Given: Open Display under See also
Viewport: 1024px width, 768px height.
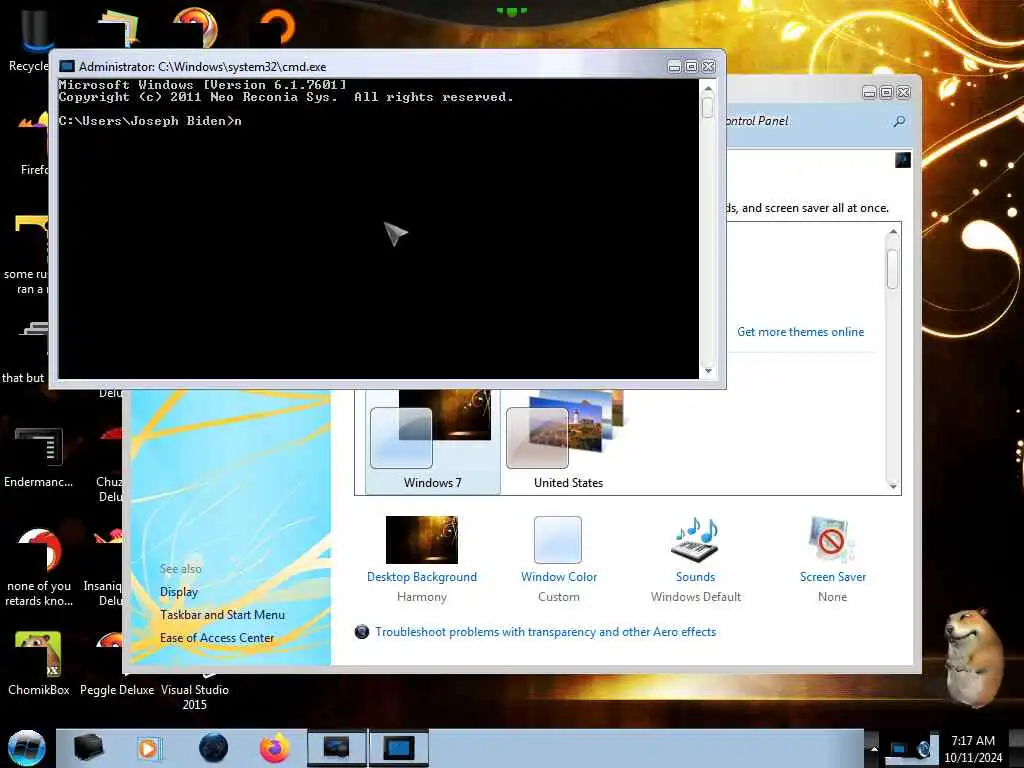Looking at the screenshot, I should [x=179, y=592].
